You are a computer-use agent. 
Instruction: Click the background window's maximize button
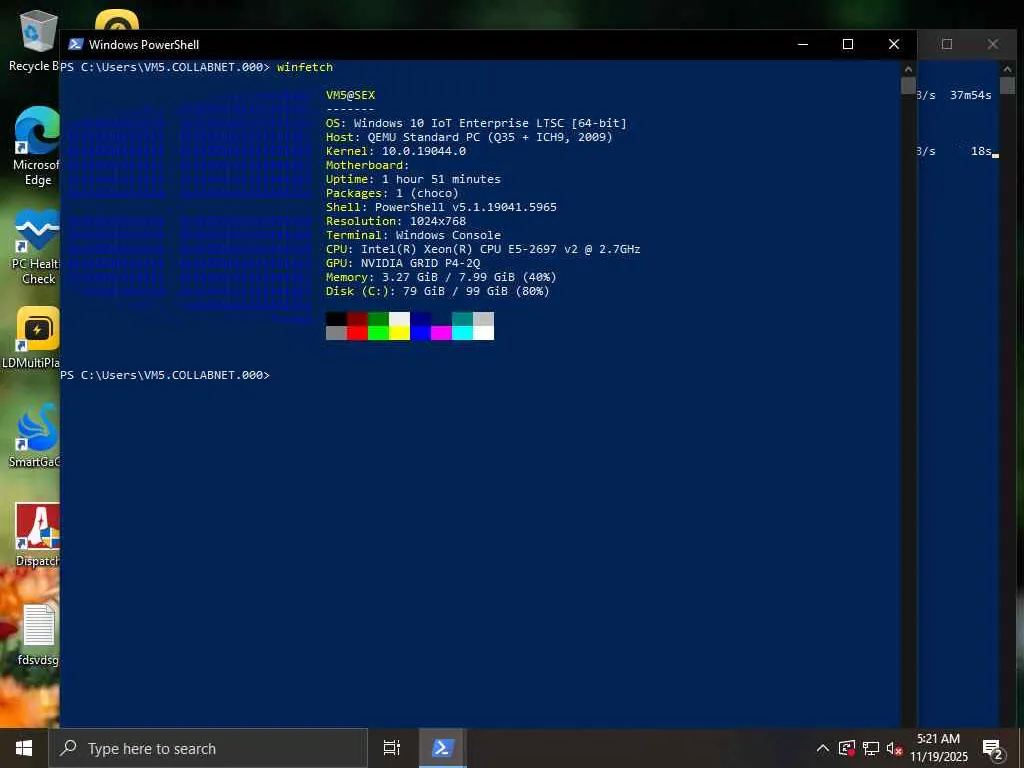pyautogui.click(x=947, y=44)
